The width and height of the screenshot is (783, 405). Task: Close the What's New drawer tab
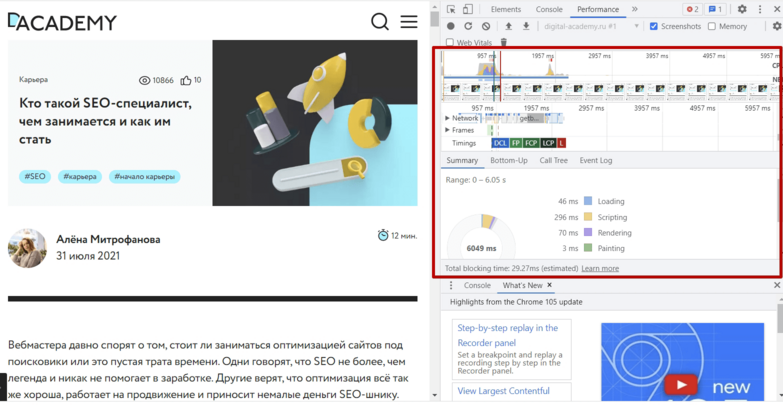549,285
